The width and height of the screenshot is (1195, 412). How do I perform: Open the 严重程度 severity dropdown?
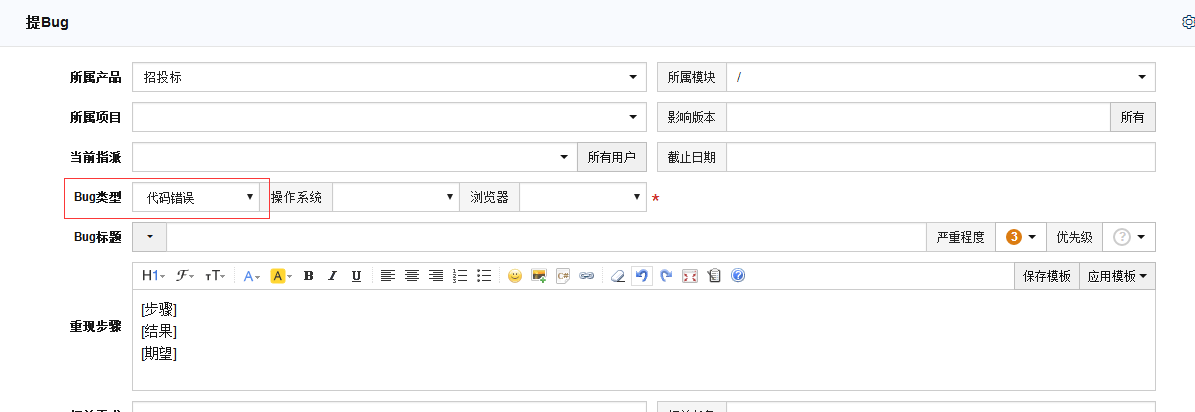pos(1020,238)
